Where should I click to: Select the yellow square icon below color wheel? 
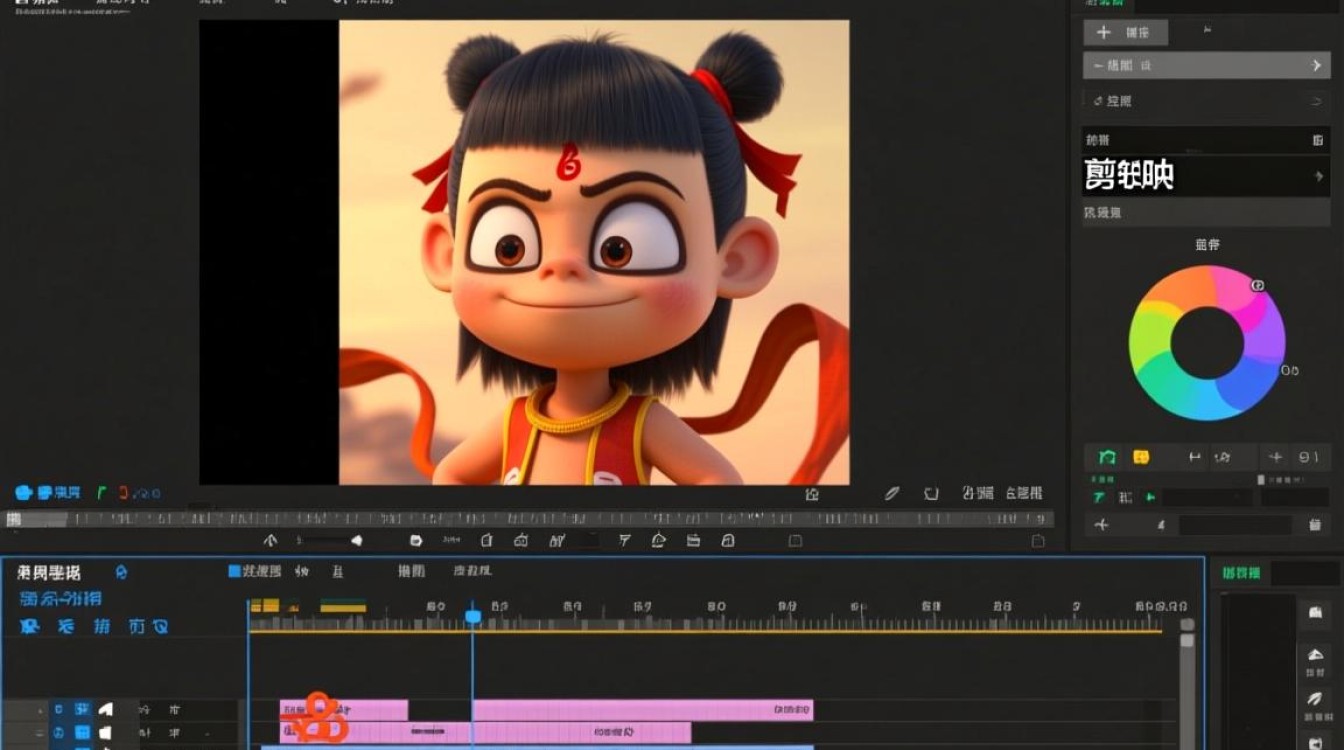(1141, 457)
